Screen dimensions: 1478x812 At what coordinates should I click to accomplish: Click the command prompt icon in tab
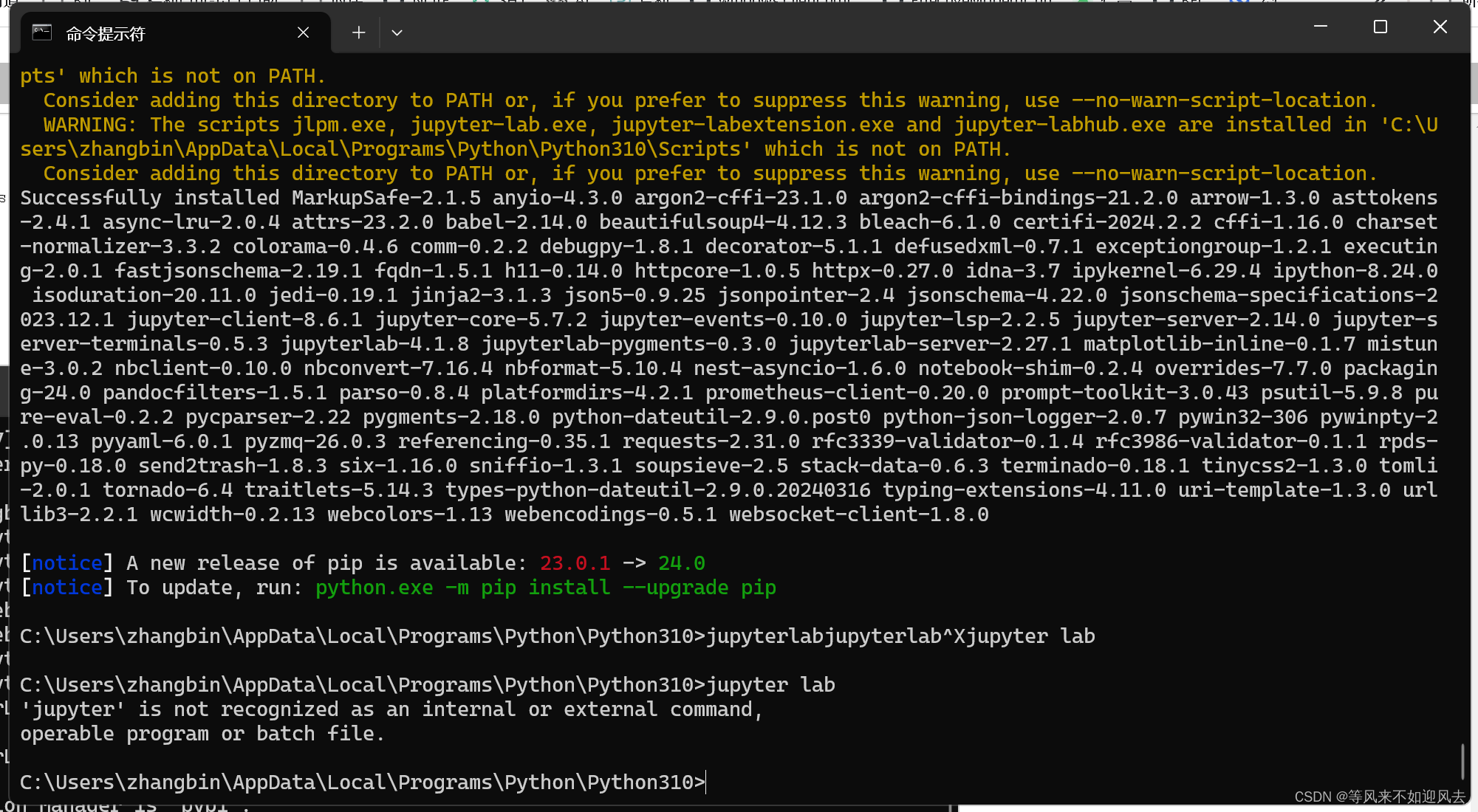click(x=42, y=32)
